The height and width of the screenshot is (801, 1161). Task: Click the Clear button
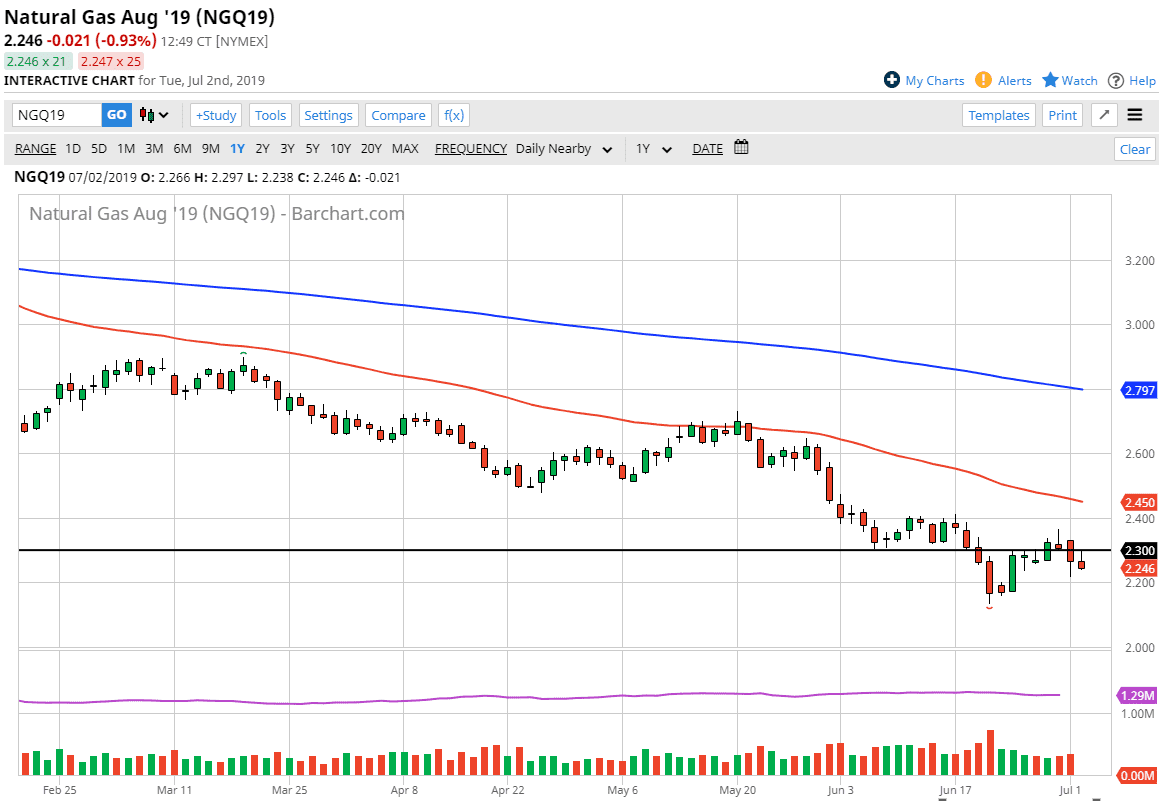[1134, 149]
